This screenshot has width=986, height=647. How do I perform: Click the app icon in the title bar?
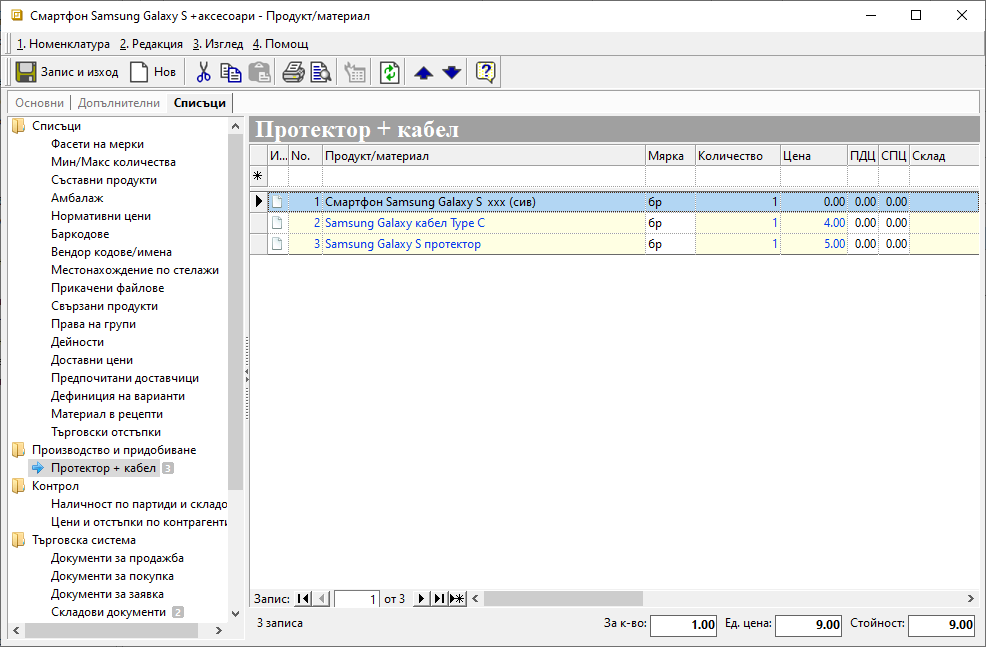click(16, 15)
